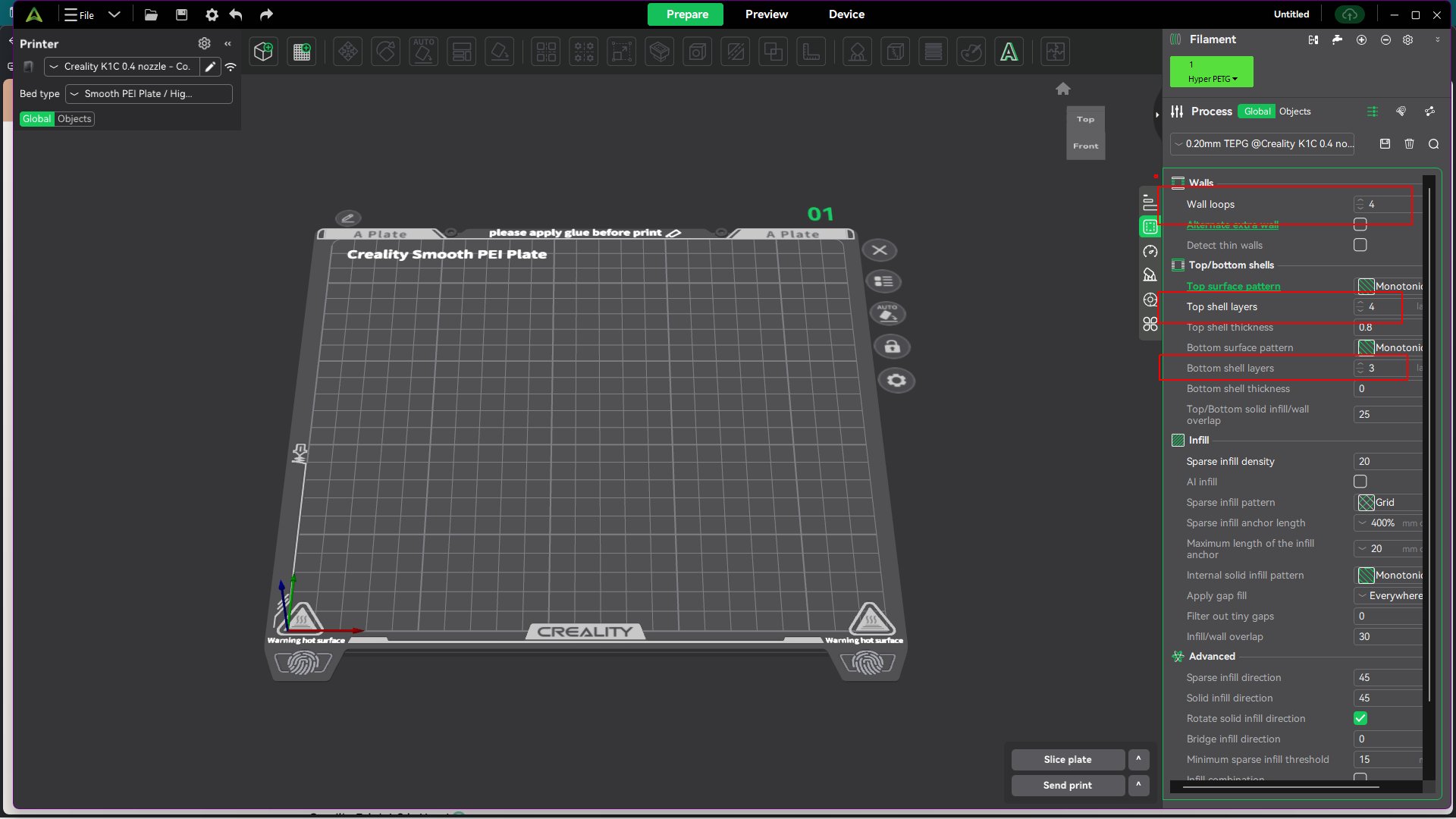1456x819 pixels.
Task: Switch to the Preview tab
Action: pyautogui.click(x=766, y=14)
